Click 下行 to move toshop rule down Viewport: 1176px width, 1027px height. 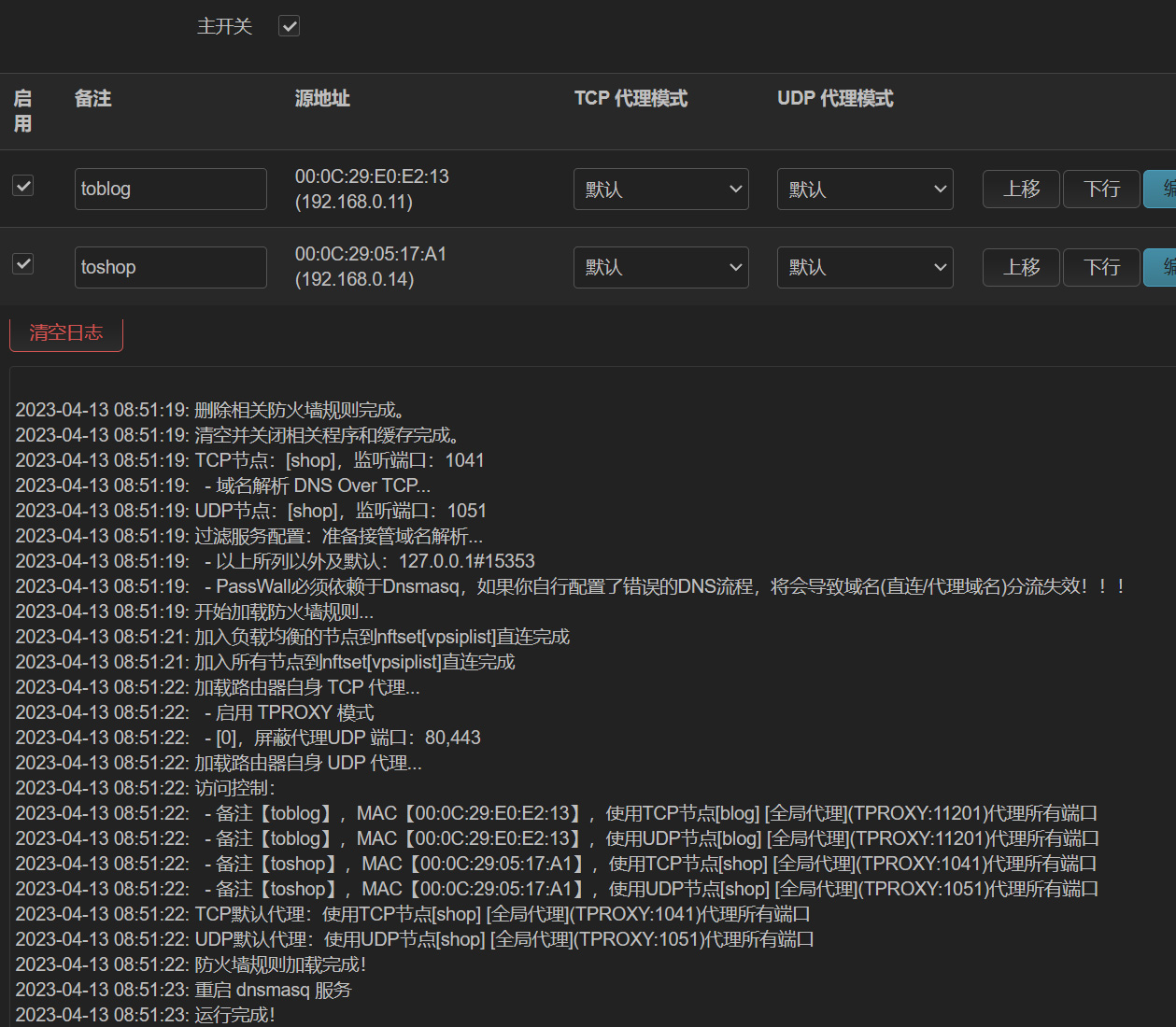(x=1100, y=267)
